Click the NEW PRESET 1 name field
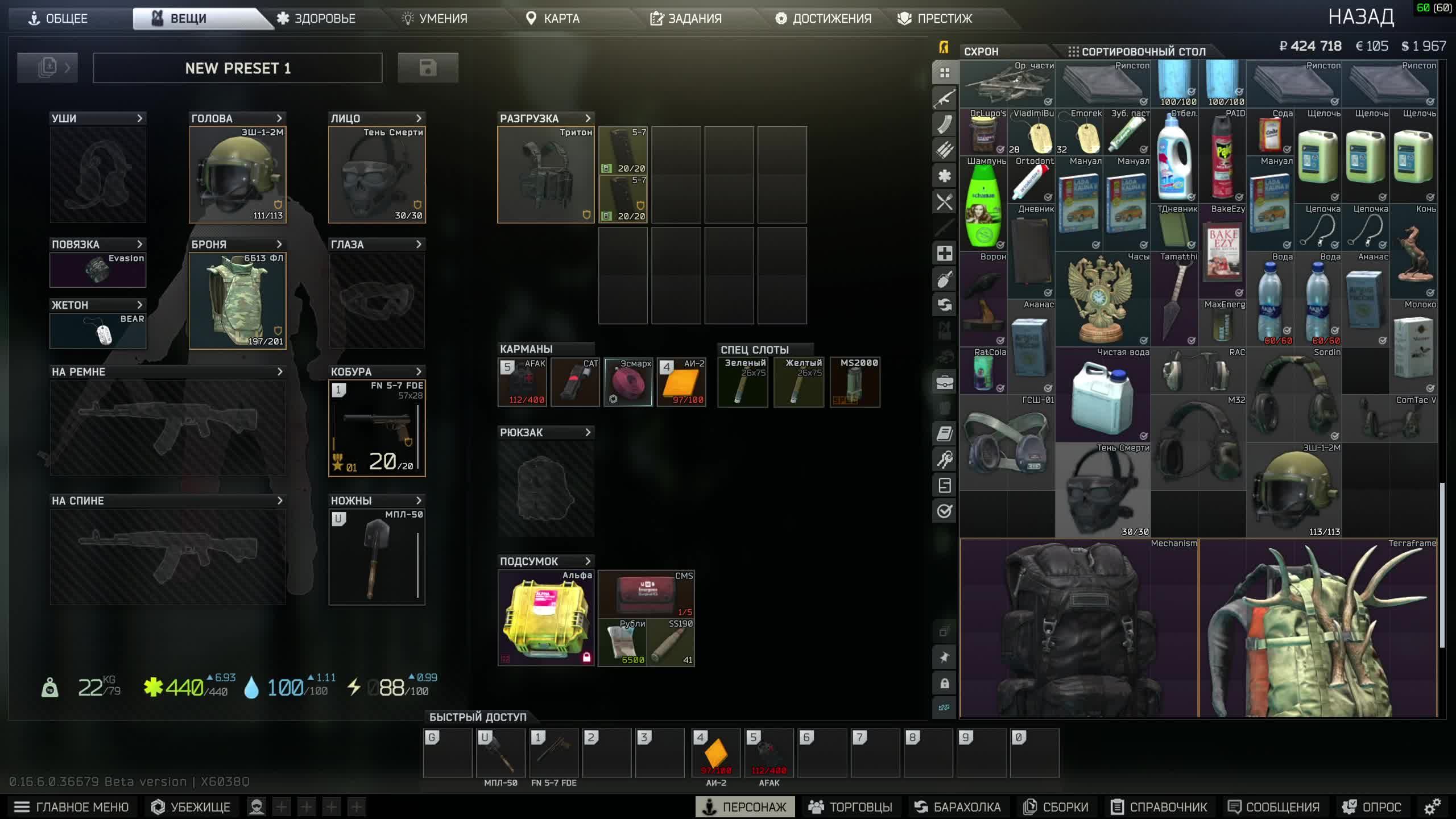 (x=237, y=68)
